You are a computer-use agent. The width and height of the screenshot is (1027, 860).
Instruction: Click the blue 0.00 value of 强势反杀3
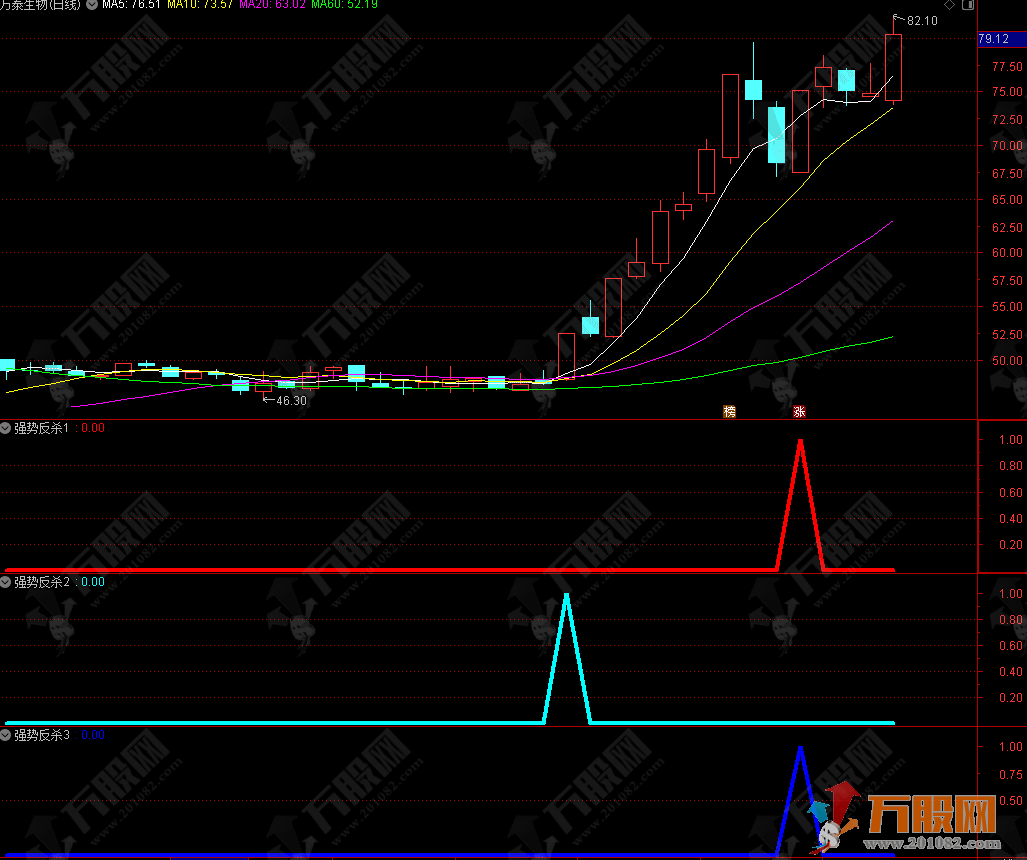point(93,736)
